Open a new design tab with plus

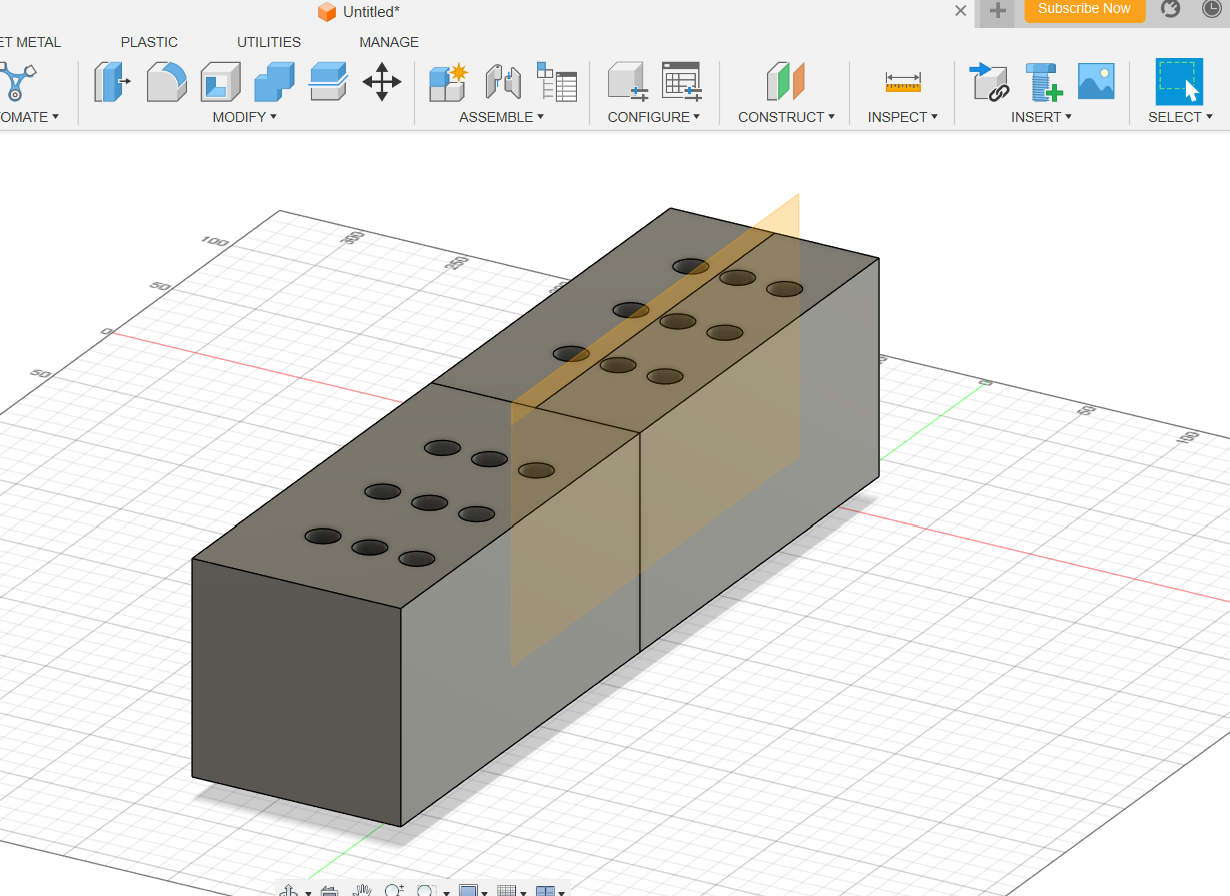(x=997, y=11)
